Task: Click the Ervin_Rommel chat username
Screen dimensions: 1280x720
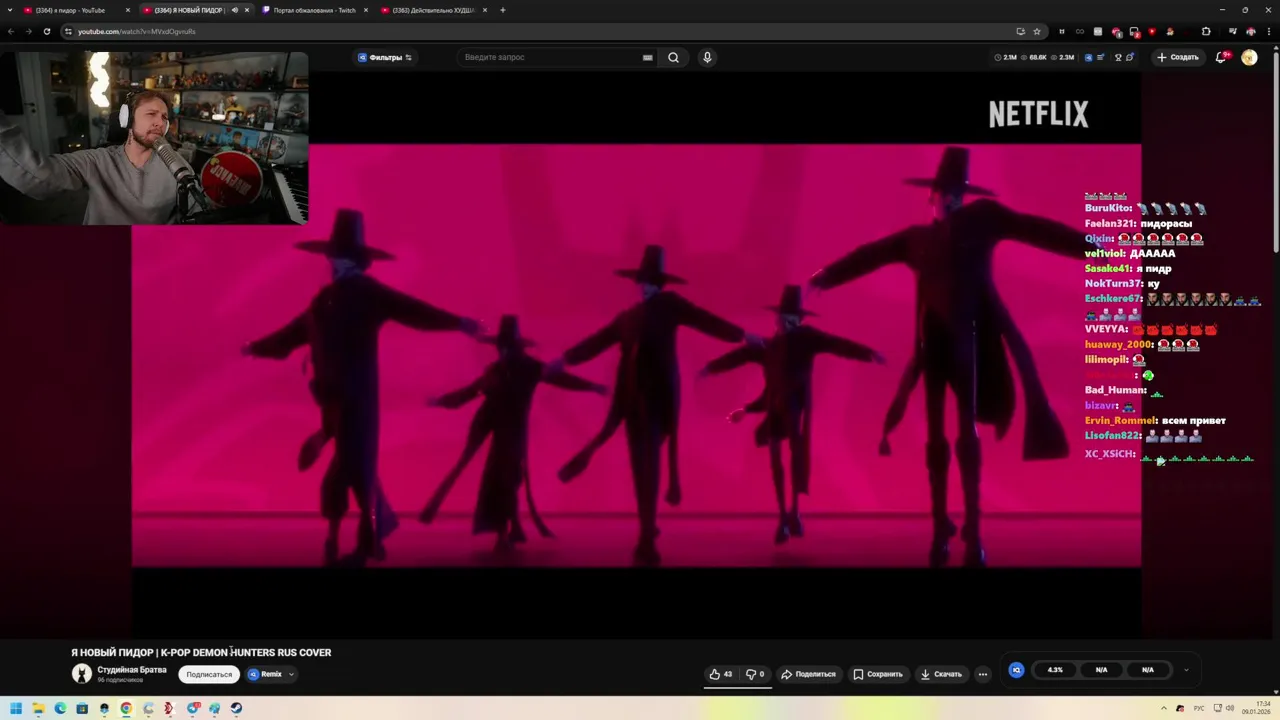Action: [x=1120, y=421]
